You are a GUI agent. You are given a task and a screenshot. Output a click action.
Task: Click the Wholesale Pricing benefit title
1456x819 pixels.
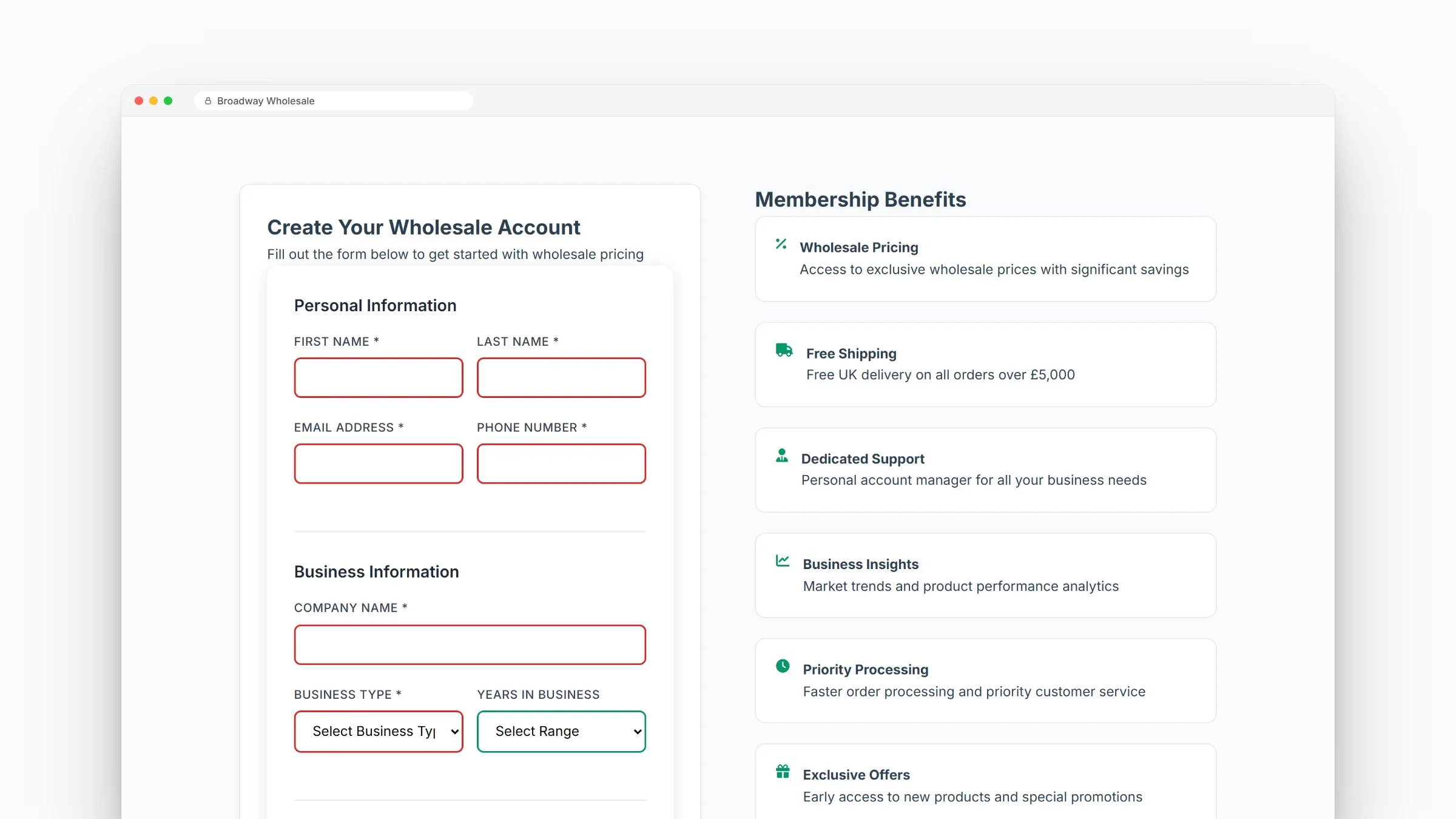859,248
